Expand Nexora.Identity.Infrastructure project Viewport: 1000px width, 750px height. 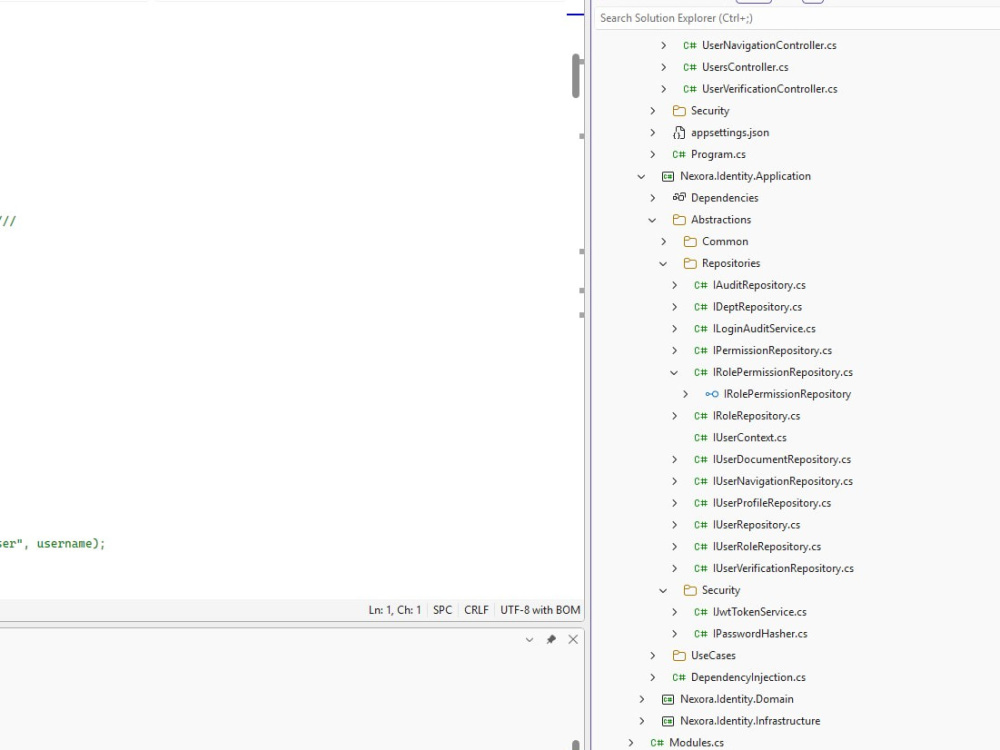pos(642,721)
